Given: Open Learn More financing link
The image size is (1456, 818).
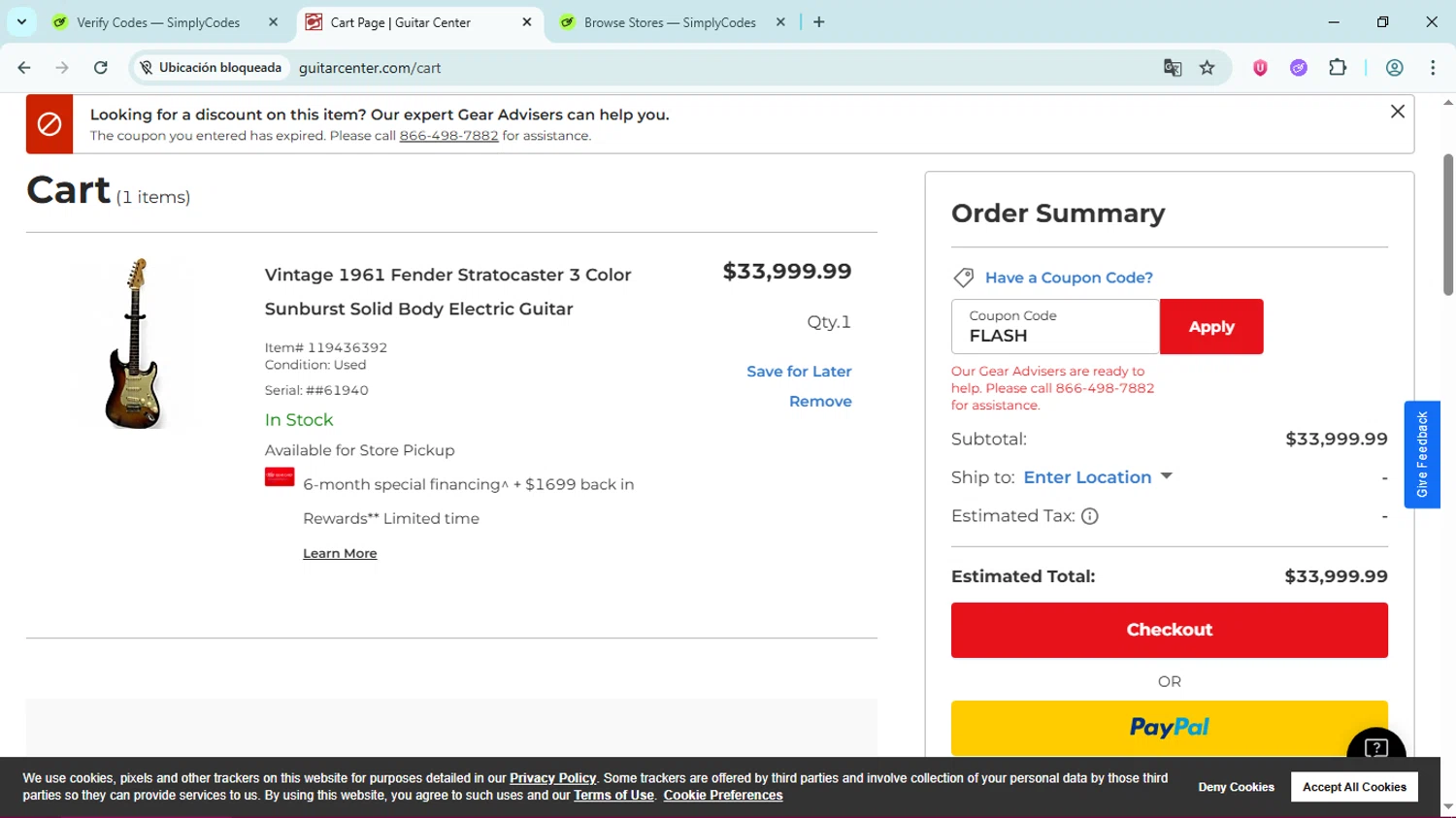Looking at the screenshot, I should 340,553.
